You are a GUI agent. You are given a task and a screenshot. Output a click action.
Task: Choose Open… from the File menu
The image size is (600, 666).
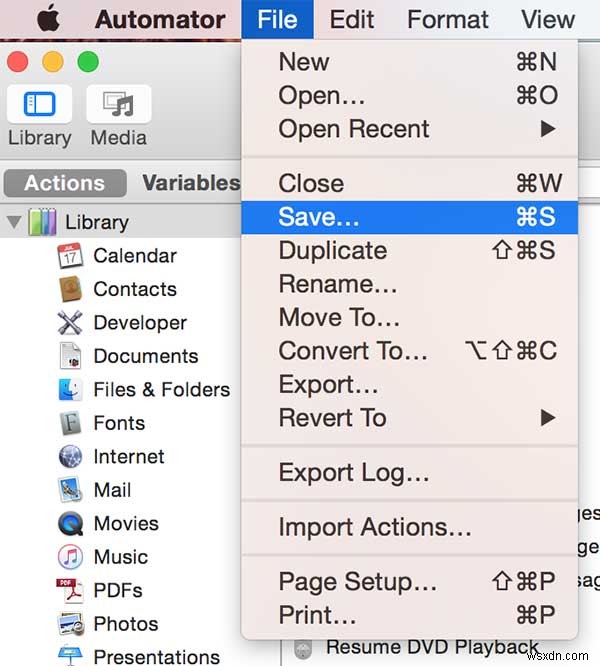click(x=409, y=96)
